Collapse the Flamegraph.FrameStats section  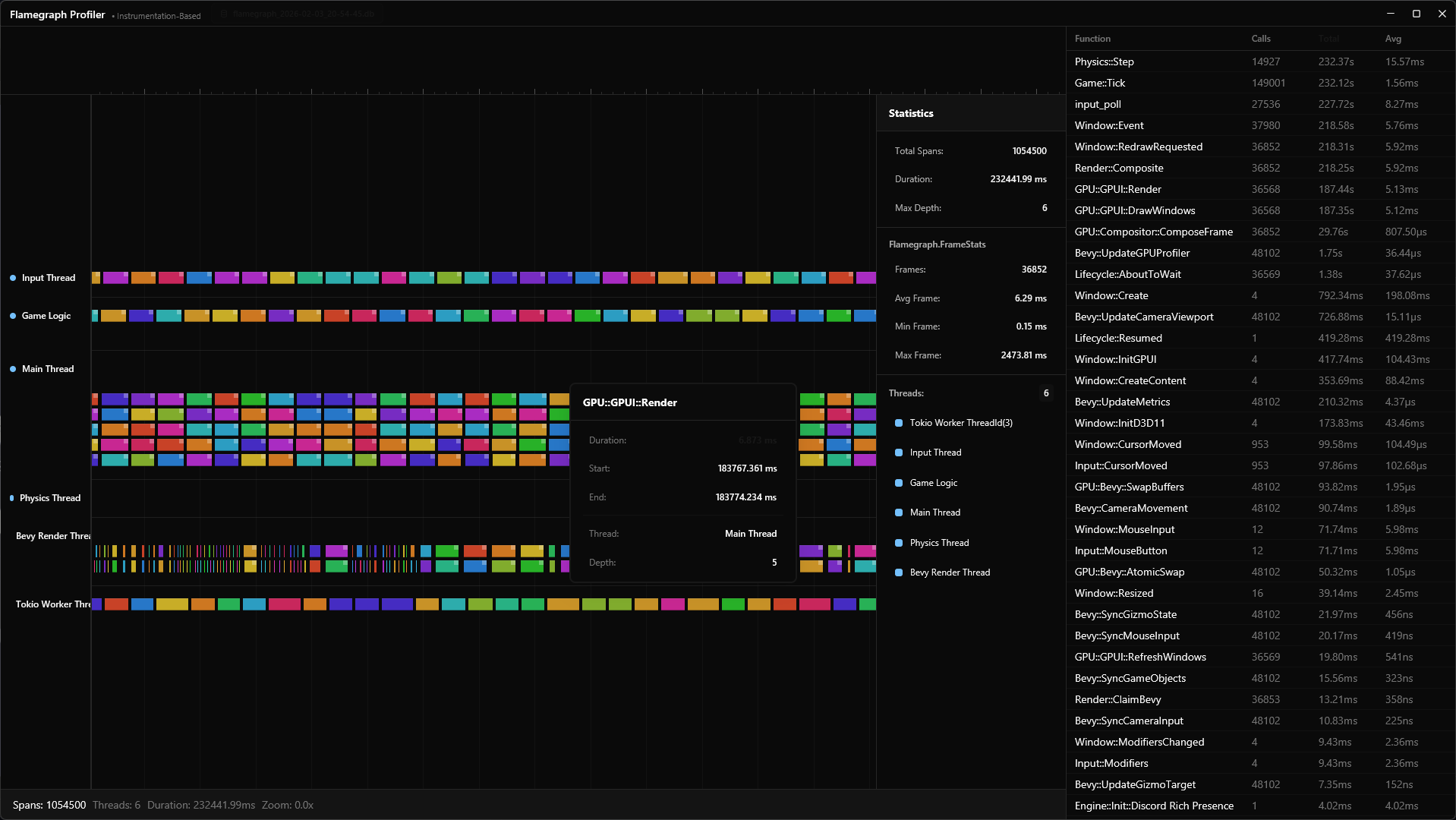(937, 244)
